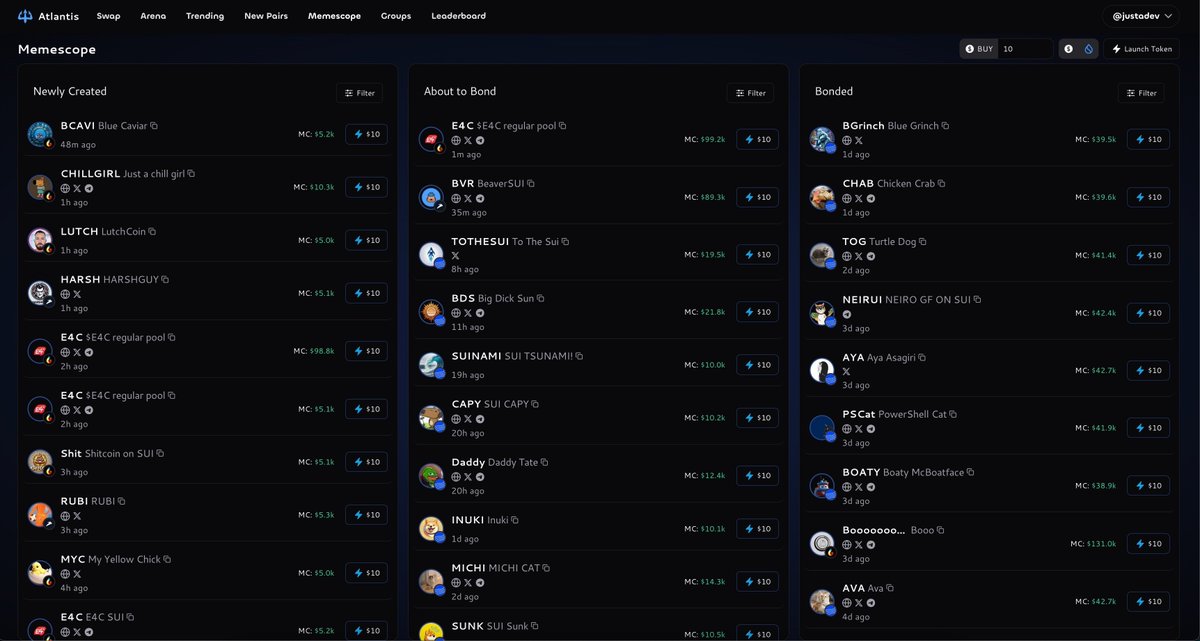Open BGrinch's X icon
The height and width of the screenshot is (641, 1200).
click(858, 140)
